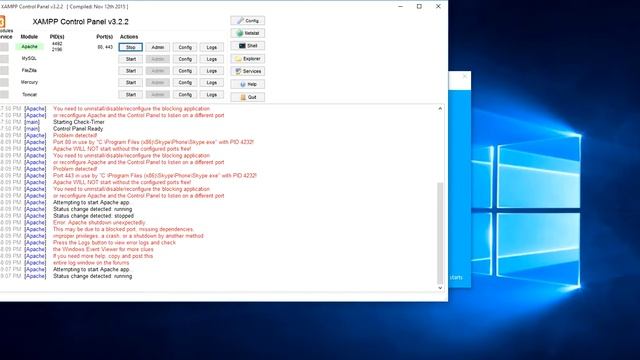
Task: Open the Windows Services list
Action: point(247,71)
